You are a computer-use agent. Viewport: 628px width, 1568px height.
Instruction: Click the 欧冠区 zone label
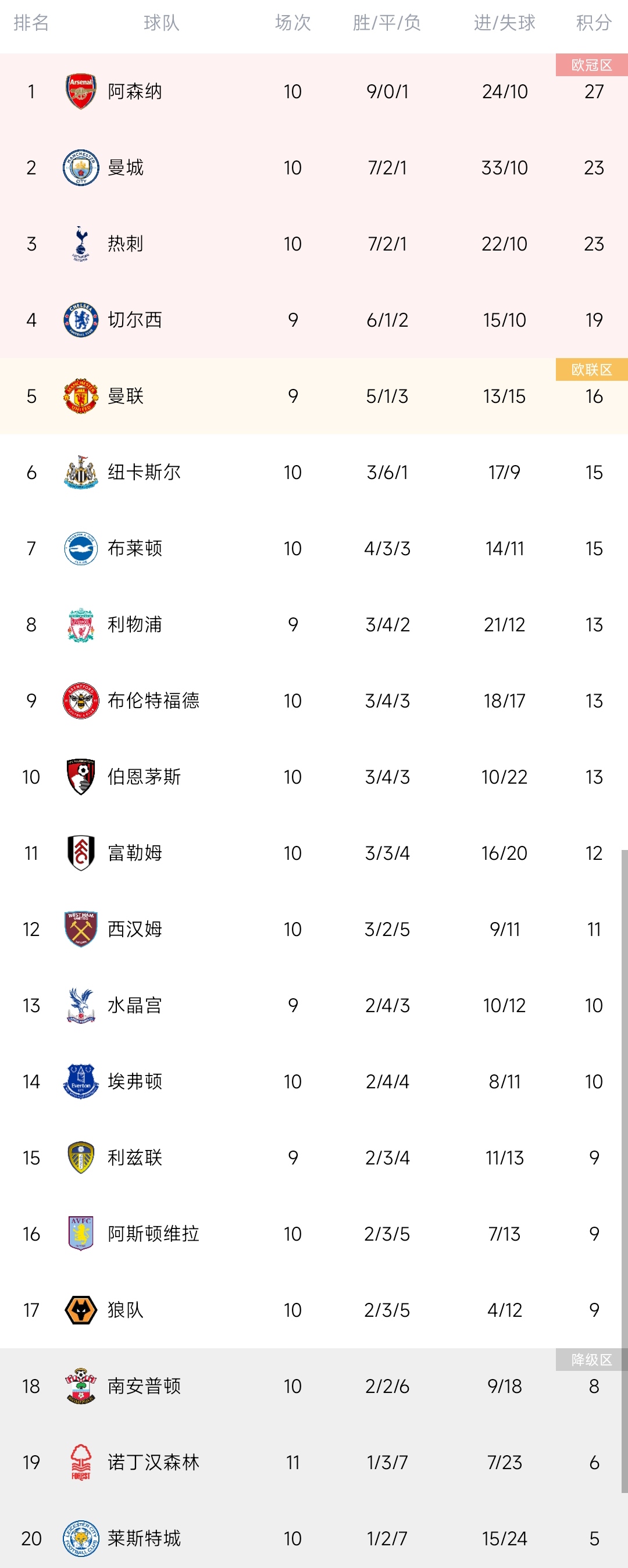click(591, 65)
